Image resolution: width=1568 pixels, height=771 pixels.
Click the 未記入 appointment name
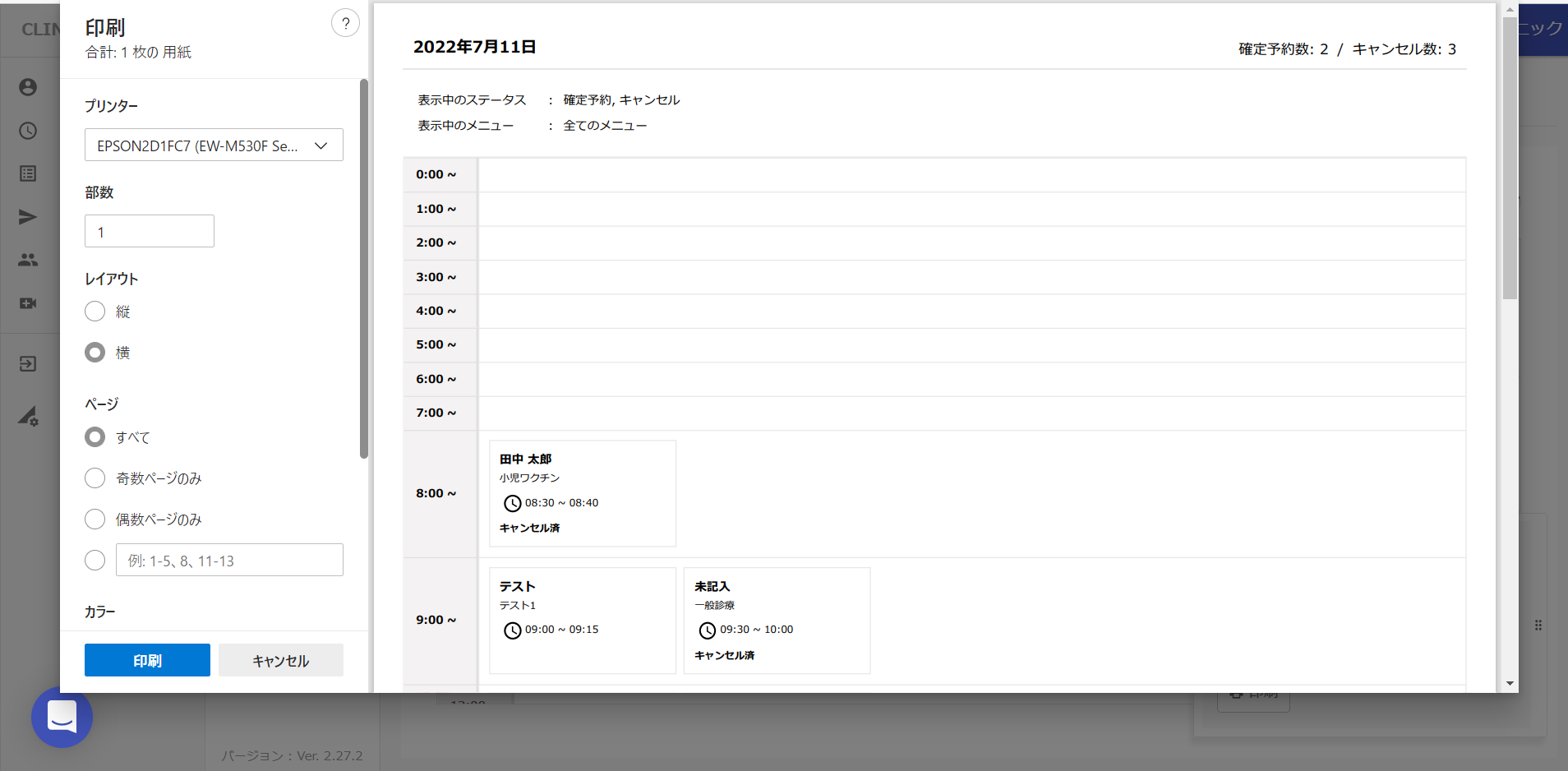[713, 586]
